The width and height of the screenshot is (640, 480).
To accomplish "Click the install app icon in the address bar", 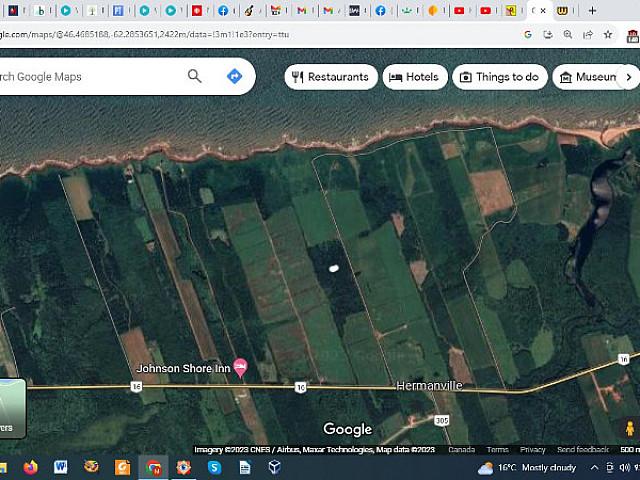I will coord(548,35).
